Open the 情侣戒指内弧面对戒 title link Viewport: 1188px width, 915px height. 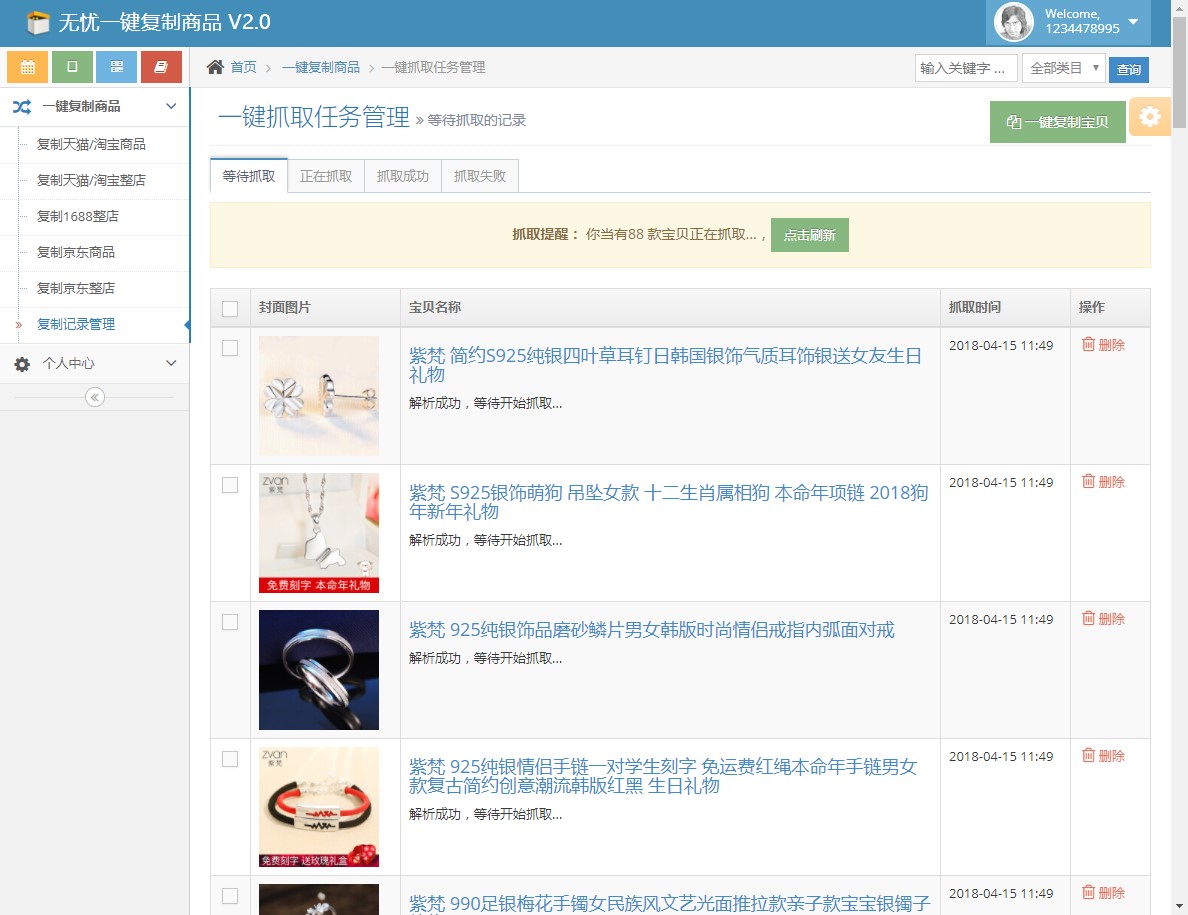tap(652, 629)
